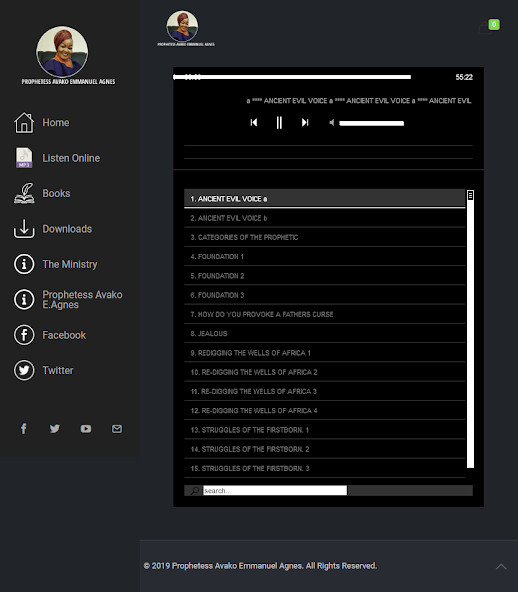Play track 7. HOW DO YOU PROVOKE A FATHERS CURSE
The image size is (518, 592).
(x=325, y=314)
